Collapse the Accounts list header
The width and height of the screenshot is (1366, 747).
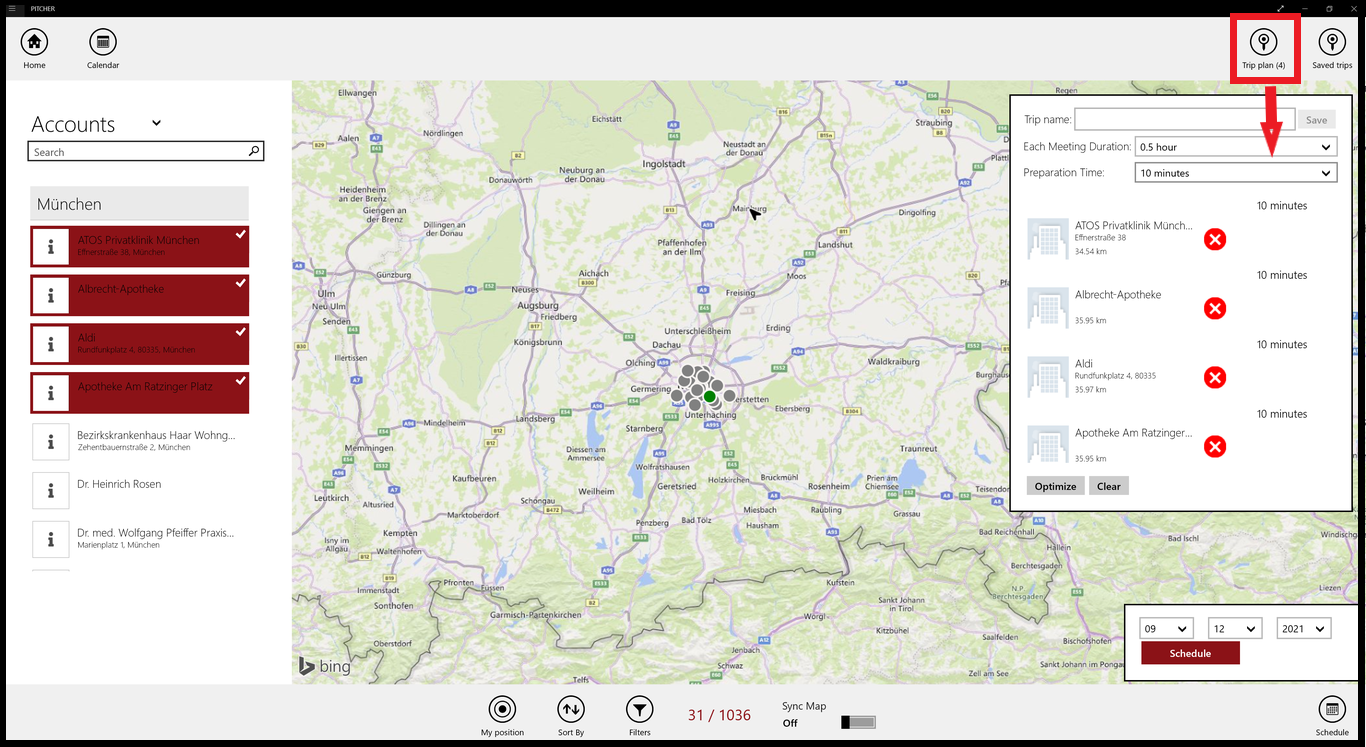[156, 122]
